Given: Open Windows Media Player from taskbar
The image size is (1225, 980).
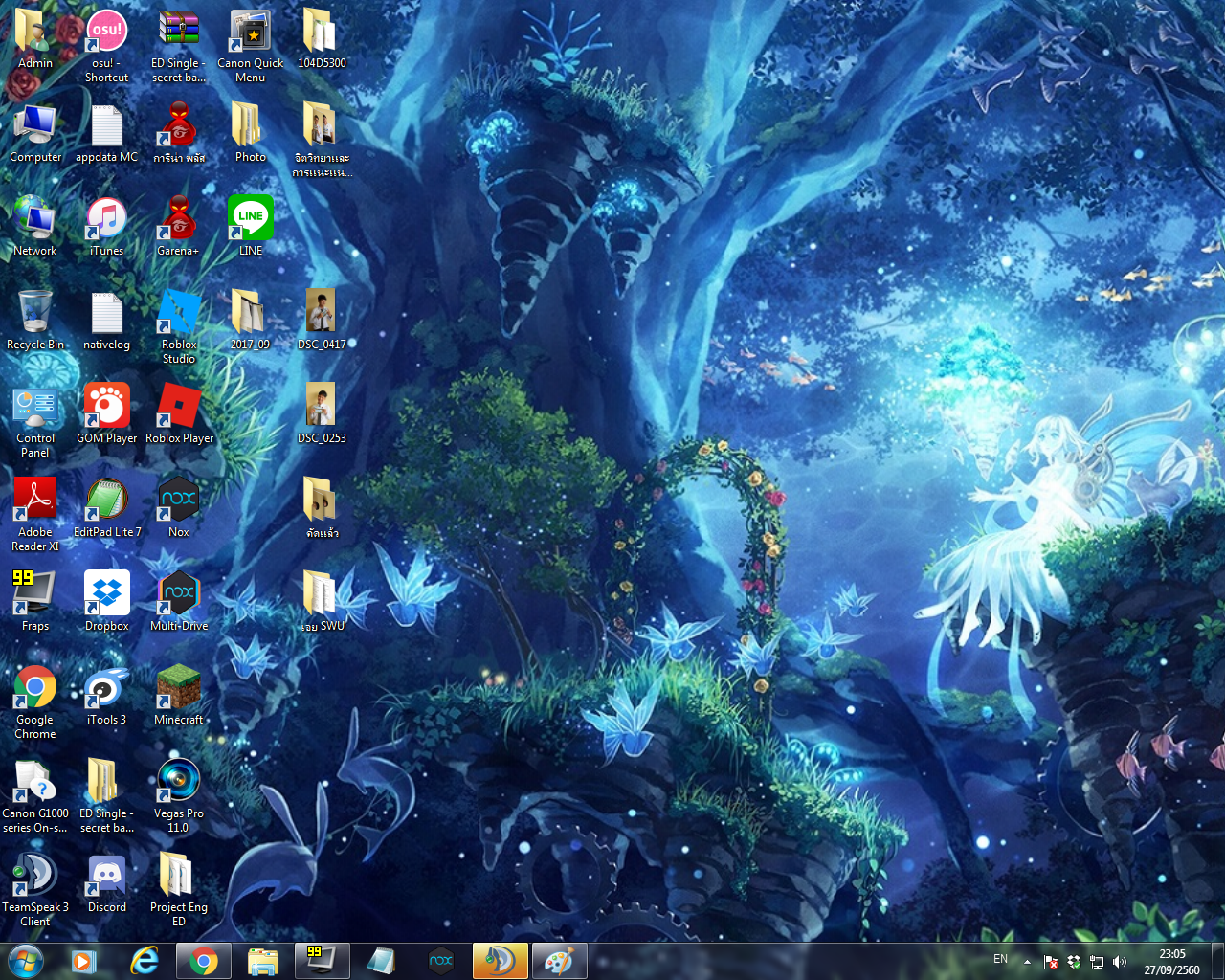Looking at the screenshot, I should [x=84, y=961].
